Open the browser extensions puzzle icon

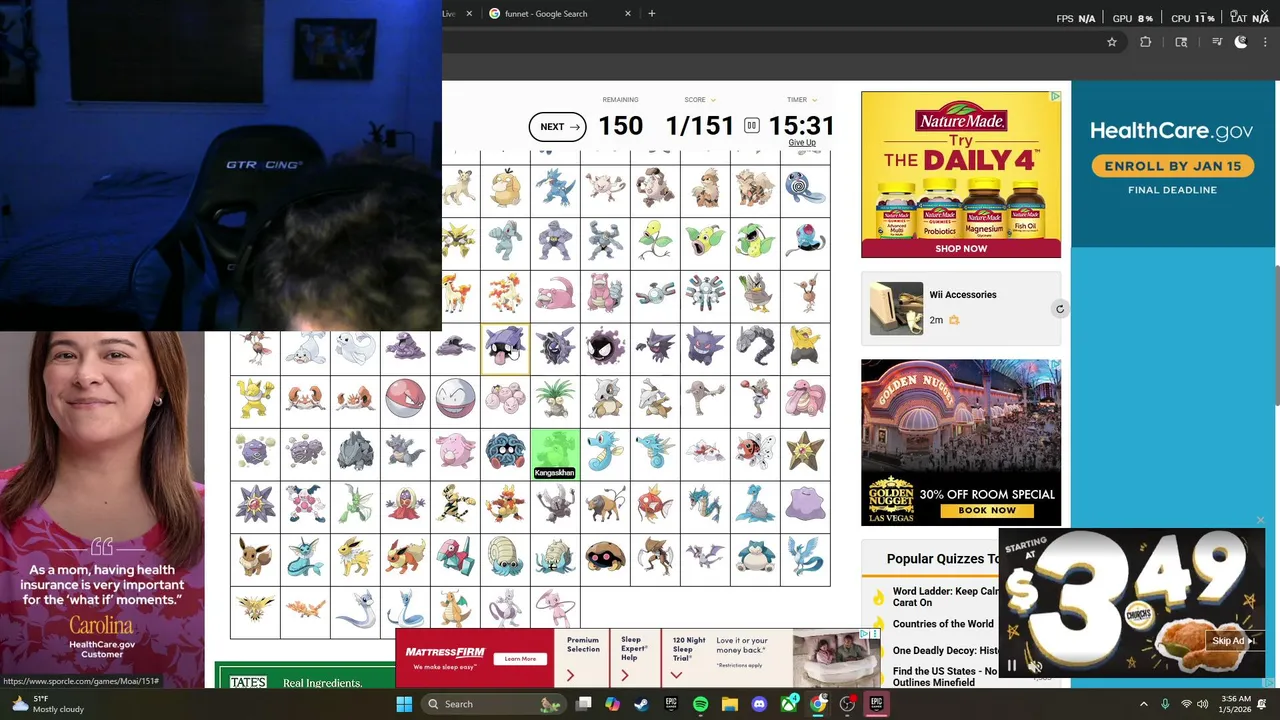click(1146, 42)
